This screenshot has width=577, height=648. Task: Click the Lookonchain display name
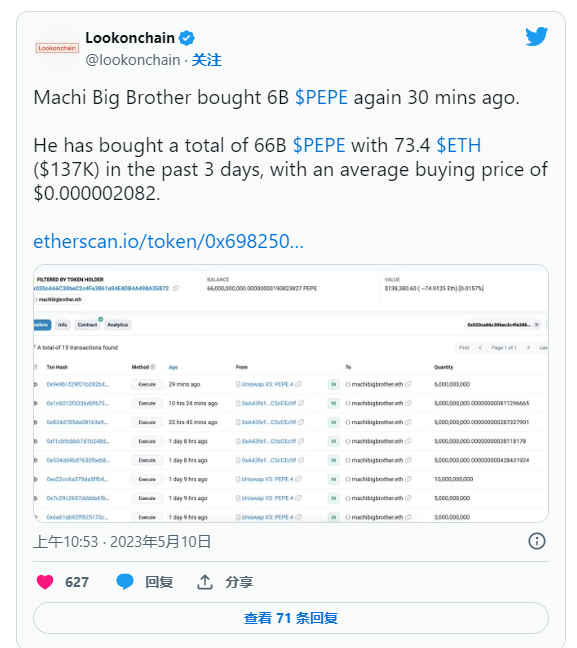tap(130, 38)
